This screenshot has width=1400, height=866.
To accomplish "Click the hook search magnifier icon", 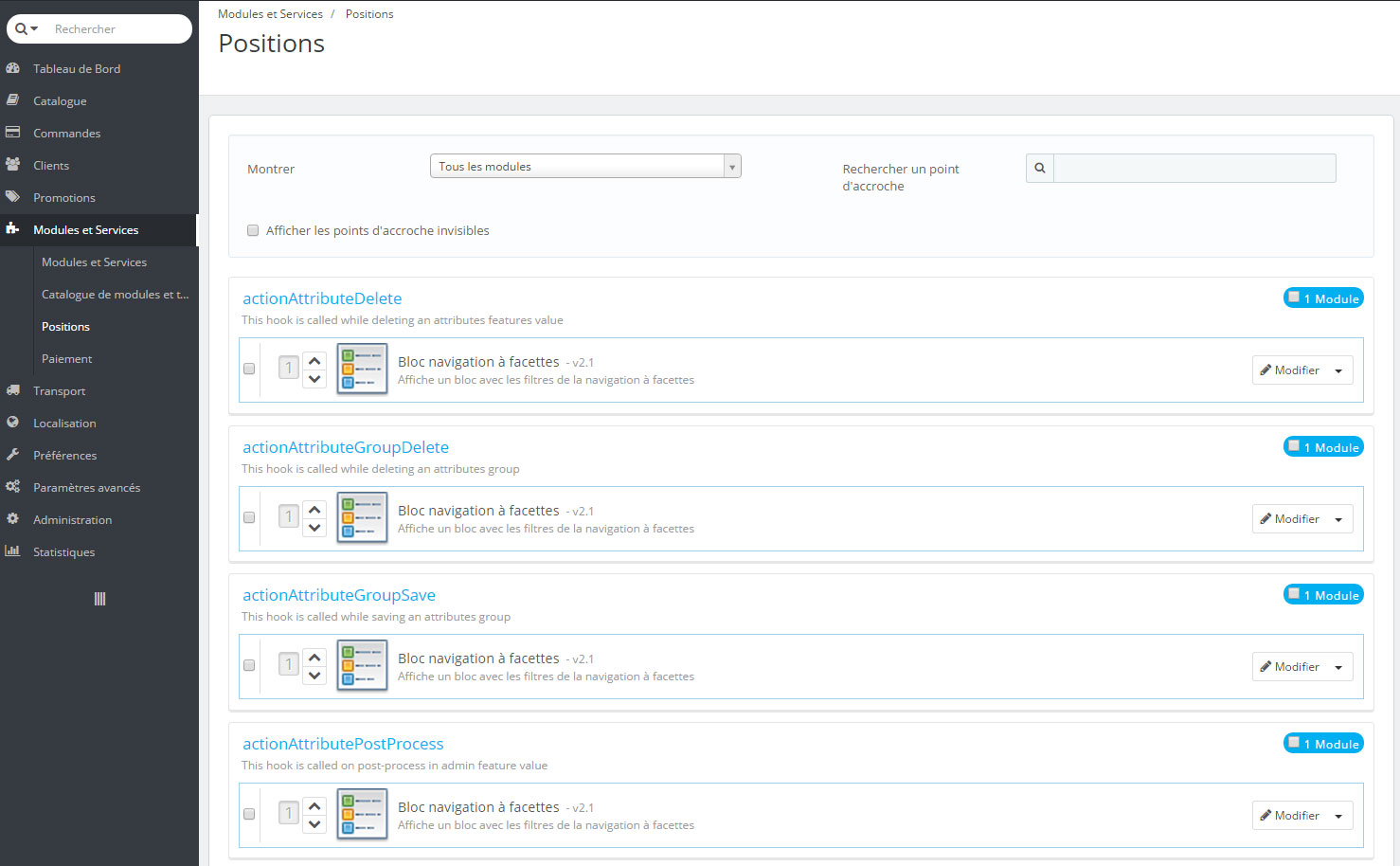I will 1040,168.
